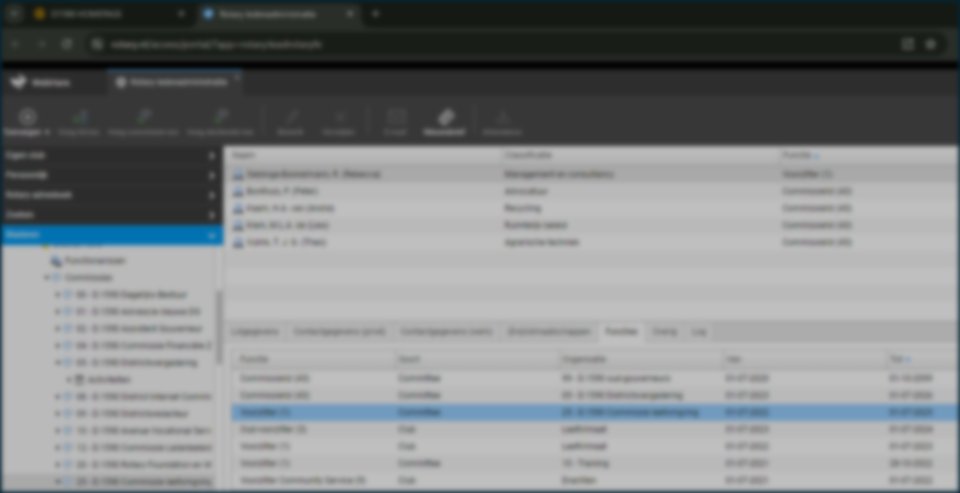The height and width of the screenshot is (493, 960).
Task: Click the person icon in the (Leo) row
Action: click(238, 225)
